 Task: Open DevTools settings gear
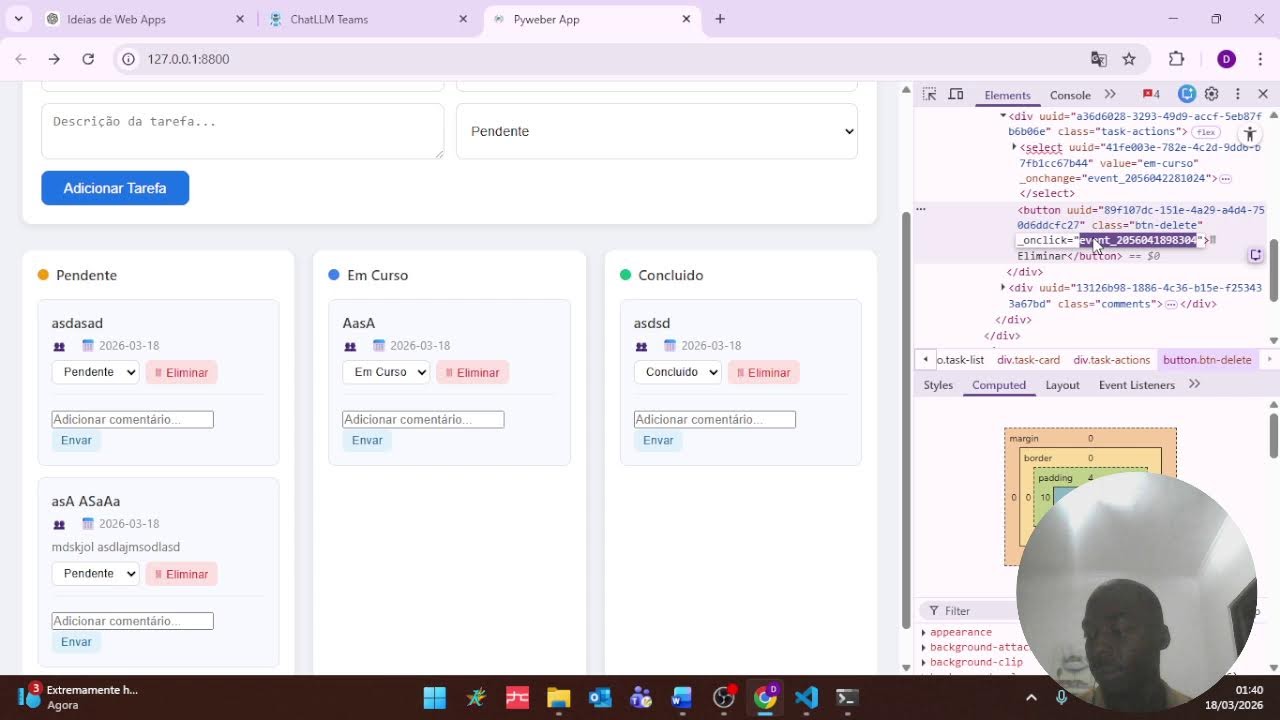[x=1211, y=94]
